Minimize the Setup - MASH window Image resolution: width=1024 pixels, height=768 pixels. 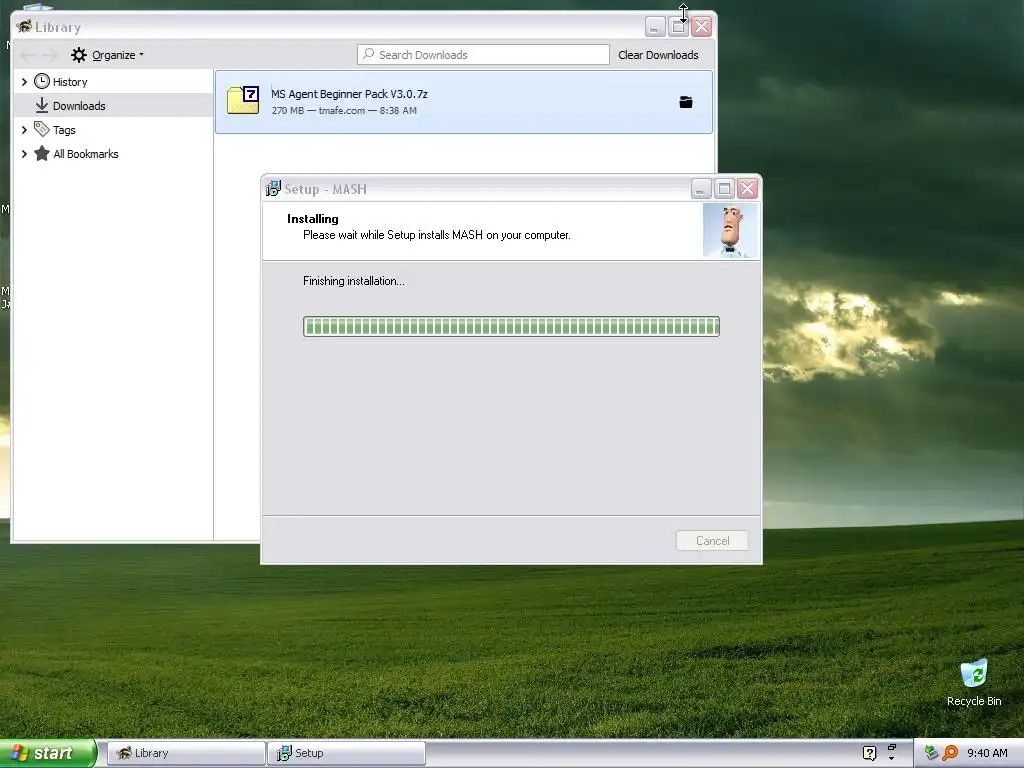click(x=701, y=189)
